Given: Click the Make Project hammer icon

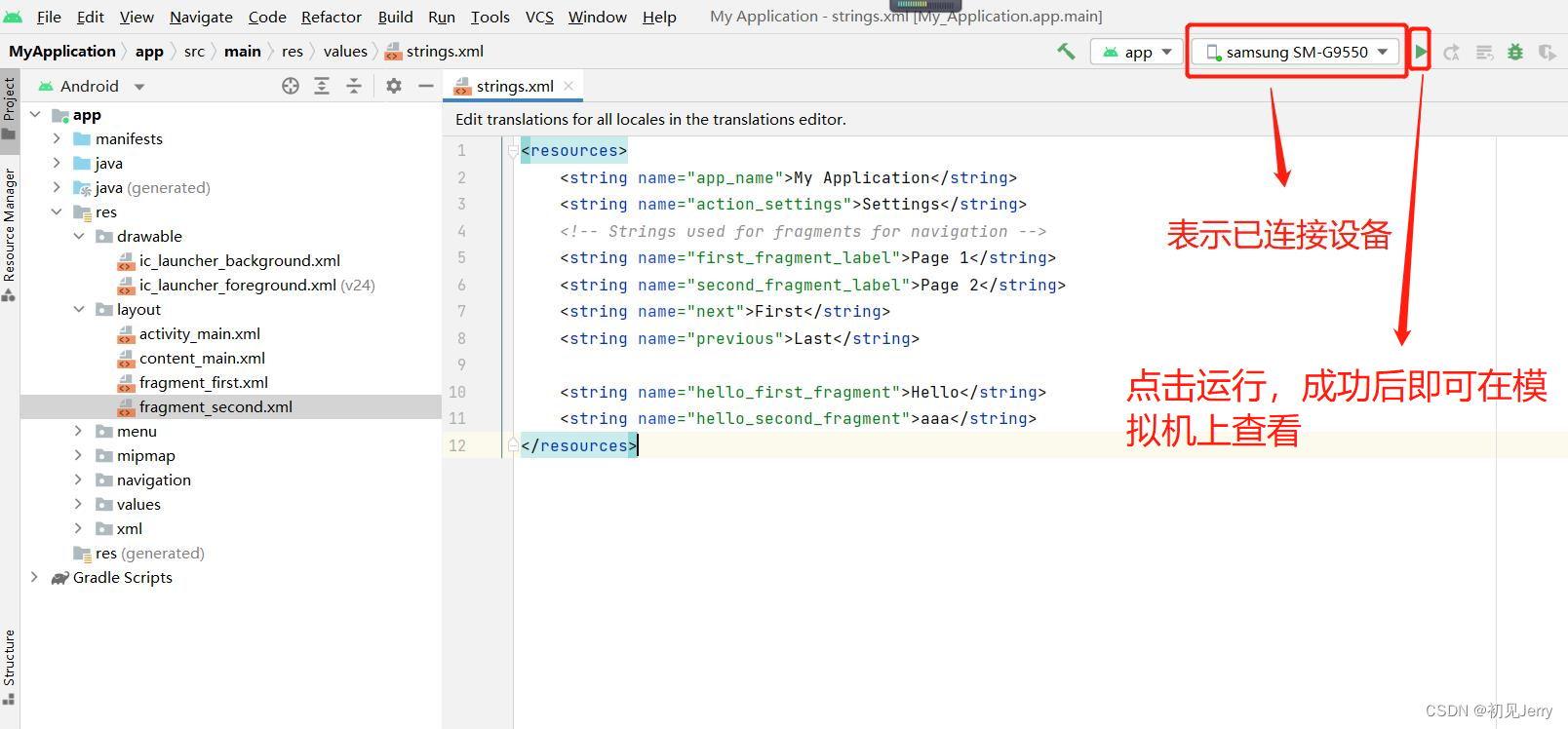Looking at the screenshot, I should coord(1066,52).
